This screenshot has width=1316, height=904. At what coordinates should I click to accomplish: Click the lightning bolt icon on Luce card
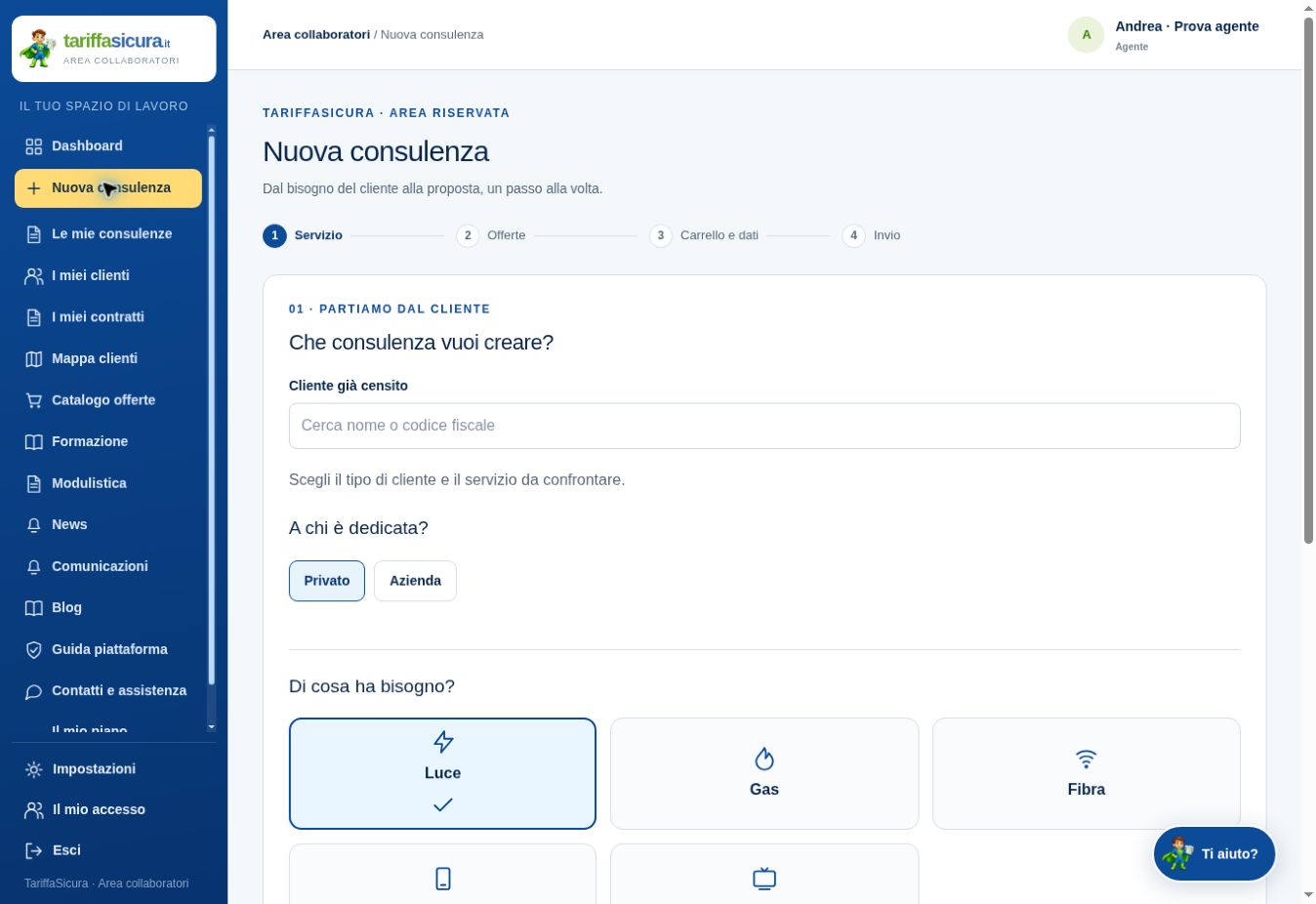coord(443,742)
